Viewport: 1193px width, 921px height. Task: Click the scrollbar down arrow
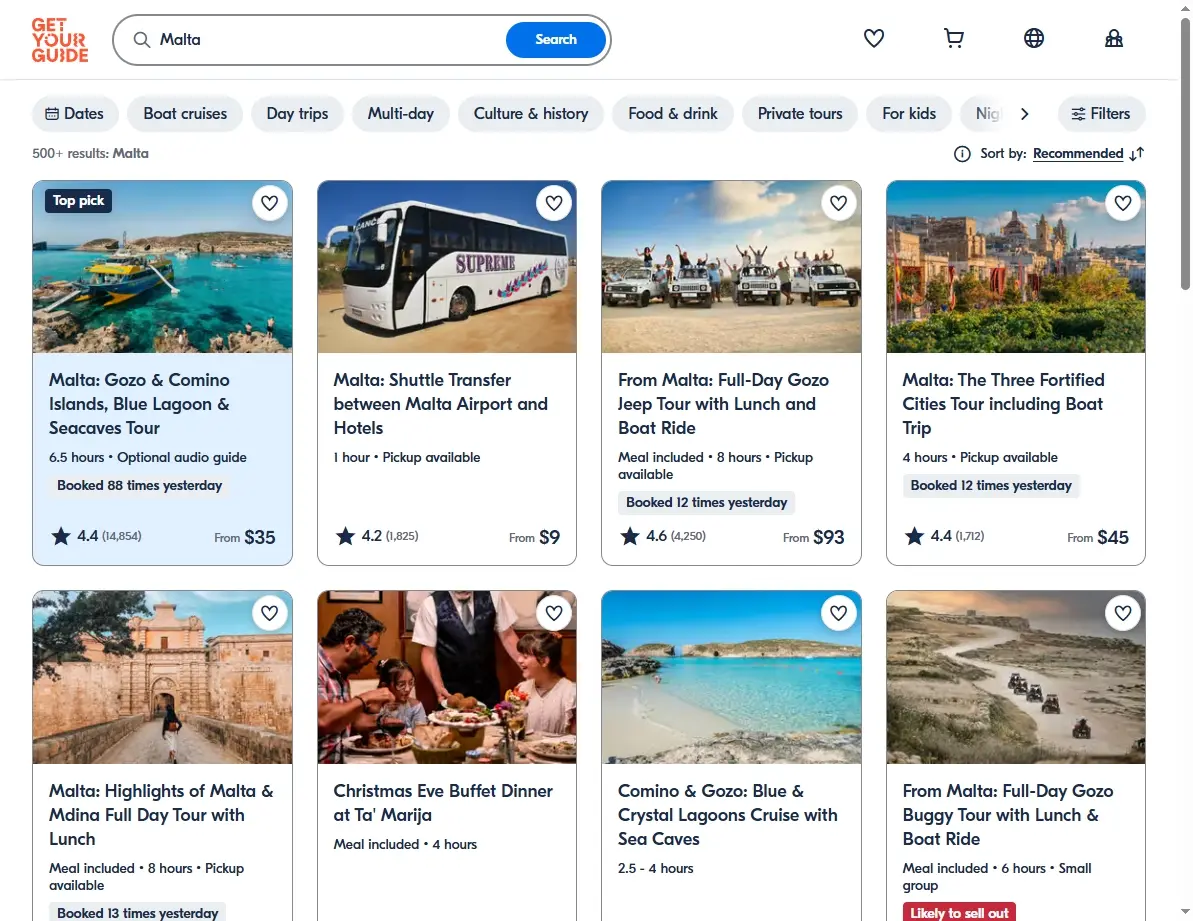point(1185,911)
